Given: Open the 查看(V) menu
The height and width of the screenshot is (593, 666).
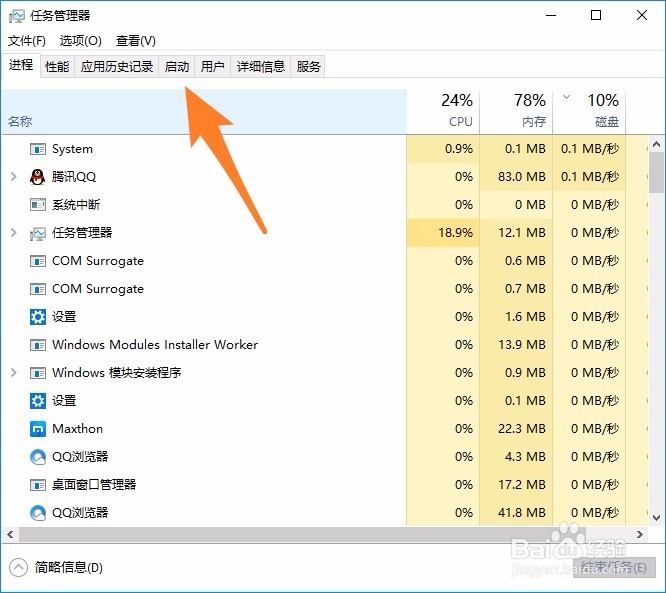Looking at the screenshot, I should tap(136, 41).
